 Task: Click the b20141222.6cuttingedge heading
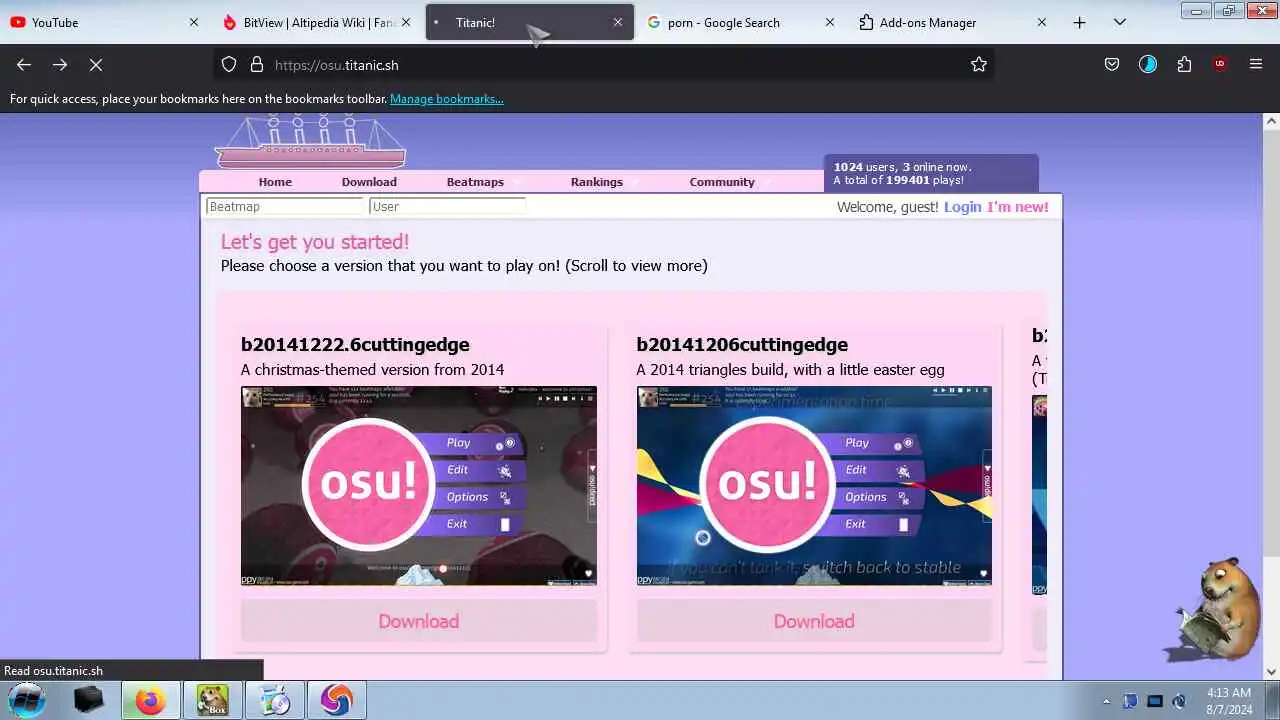(x=355, y=344)
